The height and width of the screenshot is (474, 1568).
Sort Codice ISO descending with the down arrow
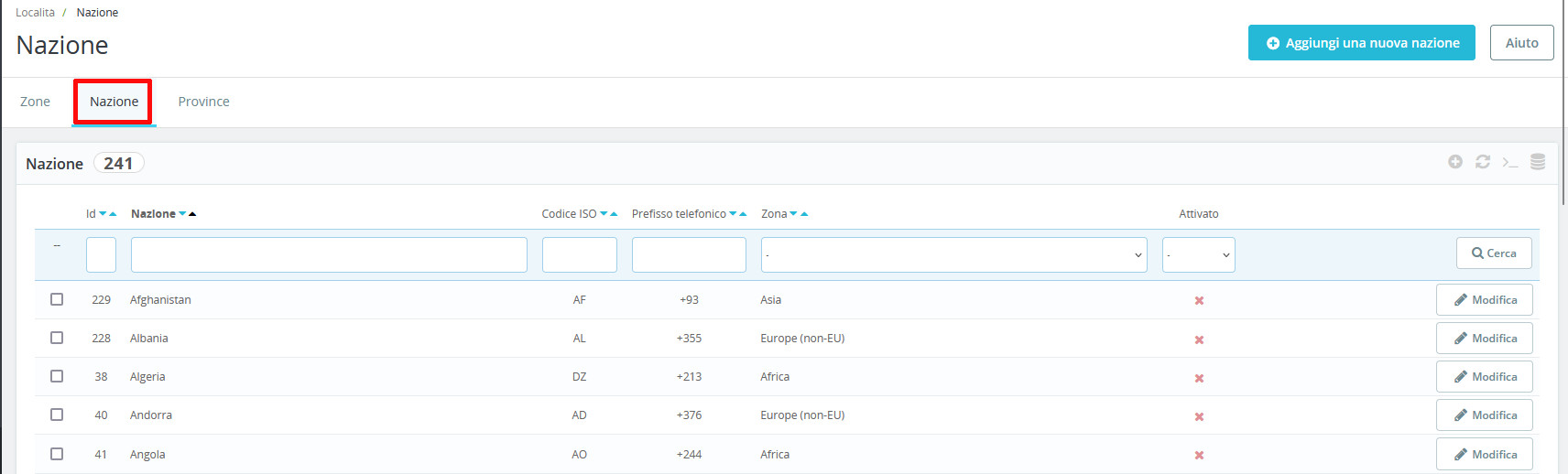coord(604,214)
